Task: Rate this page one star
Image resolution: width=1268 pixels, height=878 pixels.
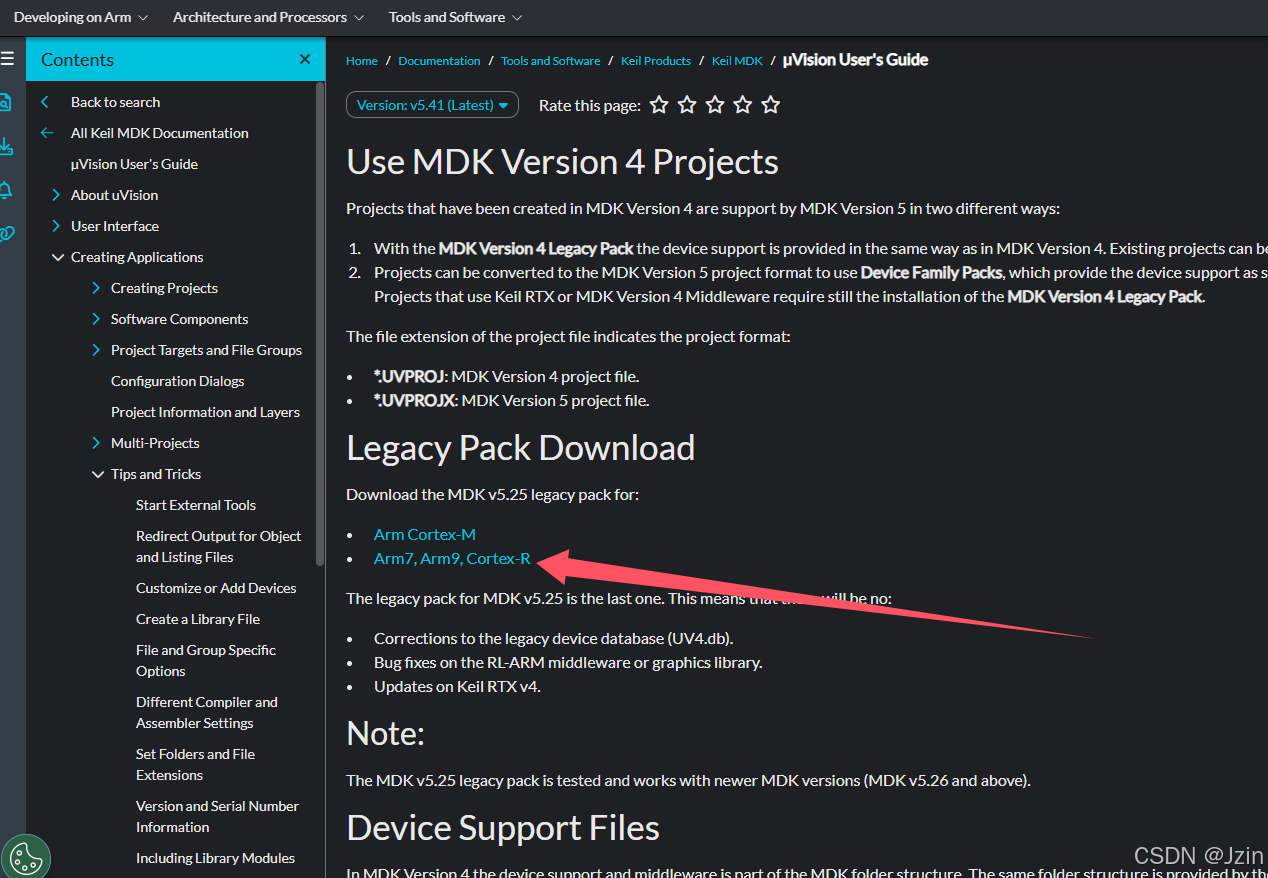Action: point(659,105)
